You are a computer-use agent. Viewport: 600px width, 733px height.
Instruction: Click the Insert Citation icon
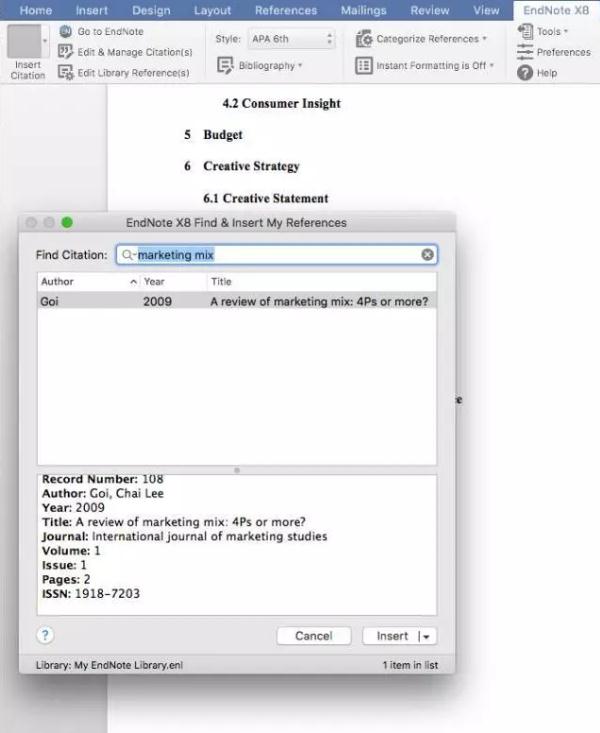pyautogui.click(x=24, y=42)
